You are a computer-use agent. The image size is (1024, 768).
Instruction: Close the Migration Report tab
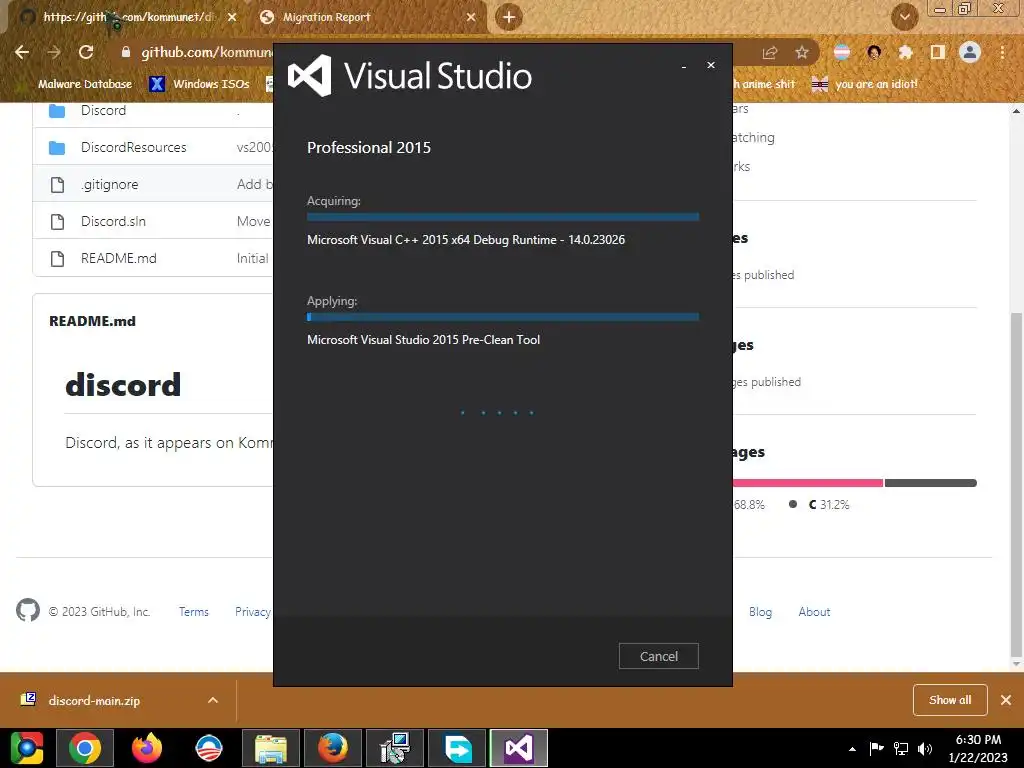point(471,18)
